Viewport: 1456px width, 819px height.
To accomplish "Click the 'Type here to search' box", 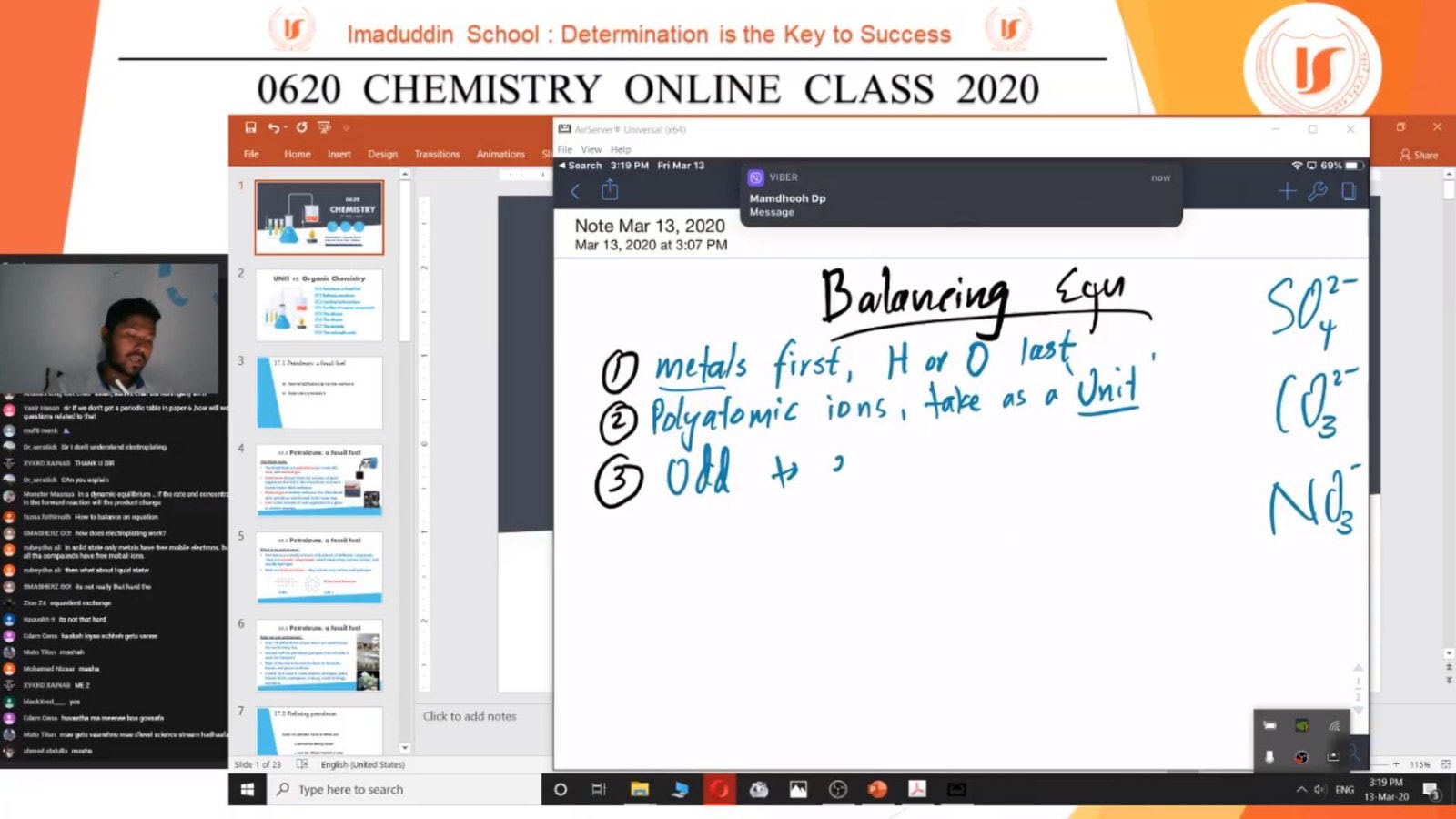I will click(403, 789).
